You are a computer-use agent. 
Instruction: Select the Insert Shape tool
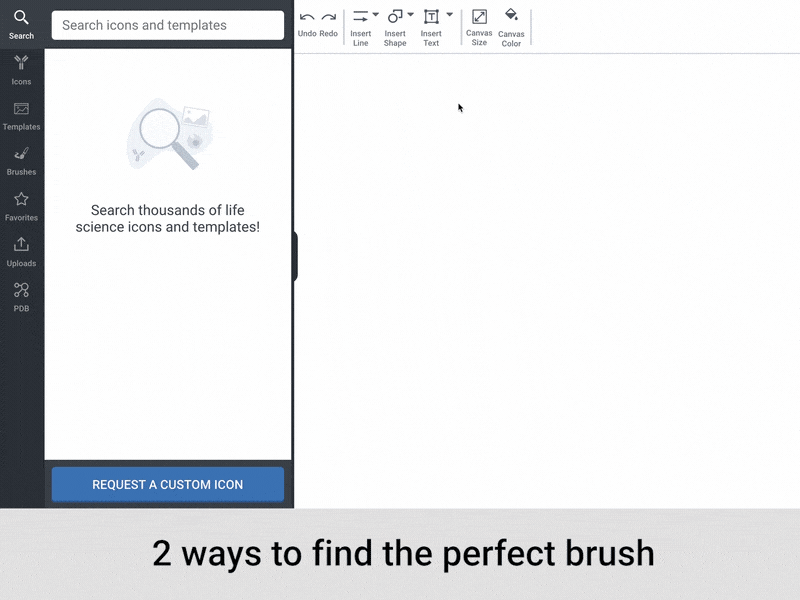[393, 17]
